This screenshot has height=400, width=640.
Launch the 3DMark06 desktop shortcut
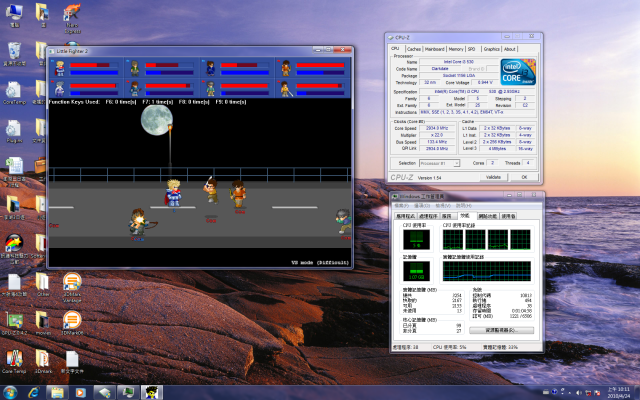pos(72,323)
